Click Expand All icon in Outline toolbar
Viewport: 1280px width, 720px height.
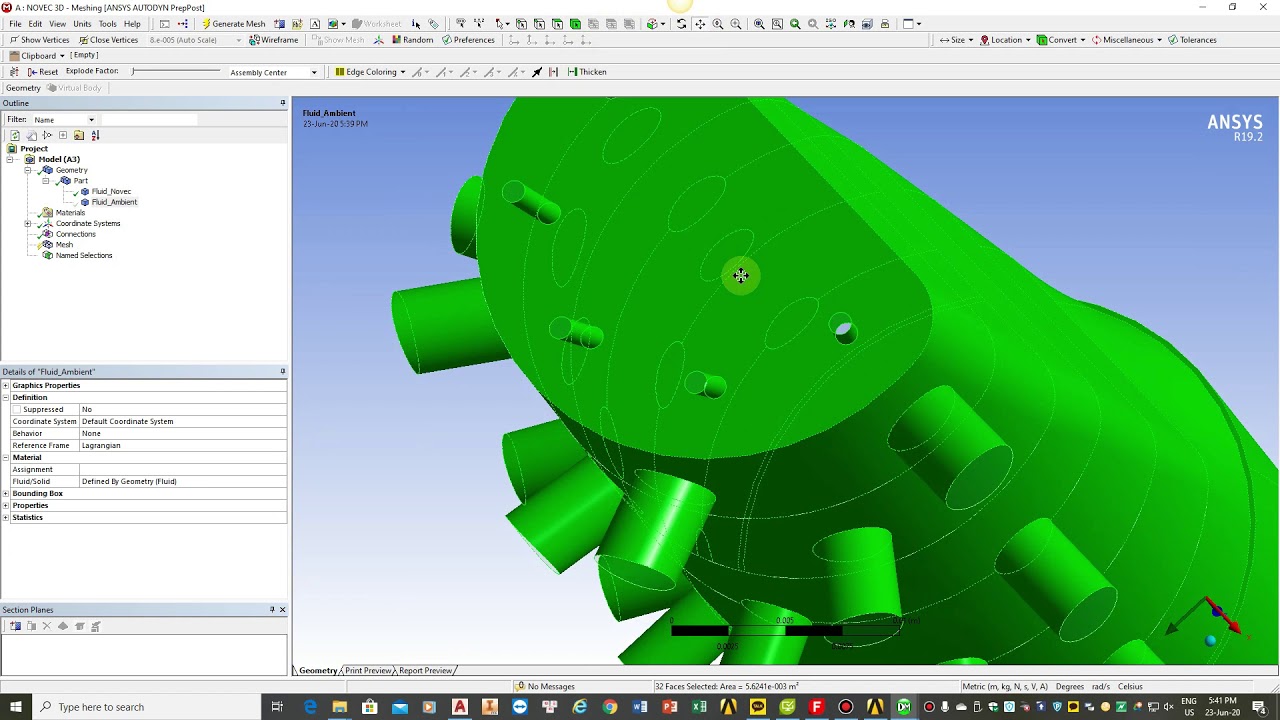(x=63, y=135)
